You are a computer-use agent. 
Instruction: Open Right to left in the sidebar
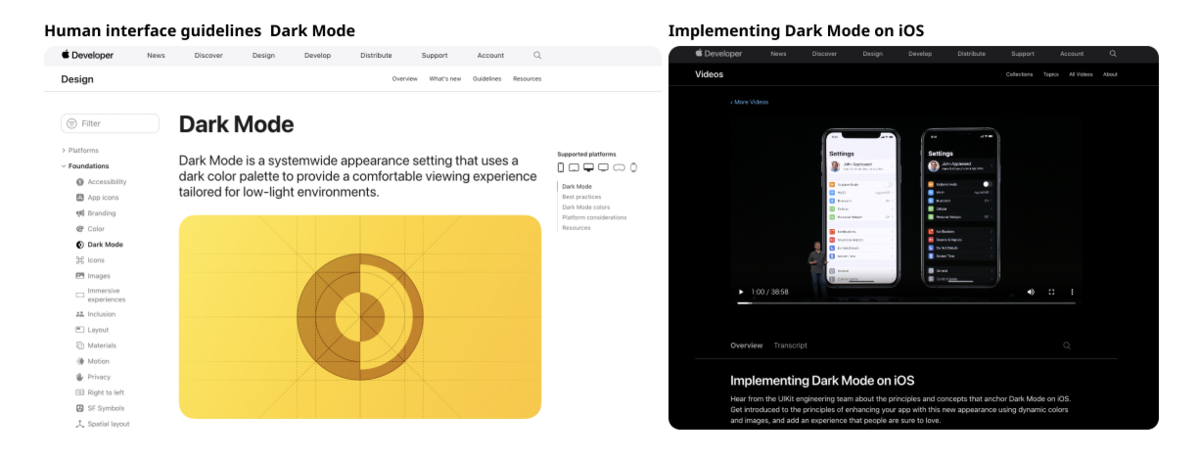pyautogui.click(x=100, y=392)
